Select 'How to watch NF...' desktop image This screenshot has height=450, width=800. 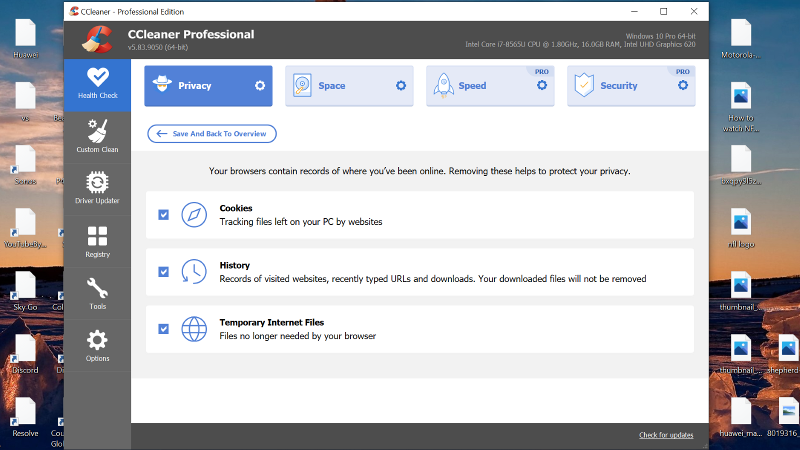point(741,108)
